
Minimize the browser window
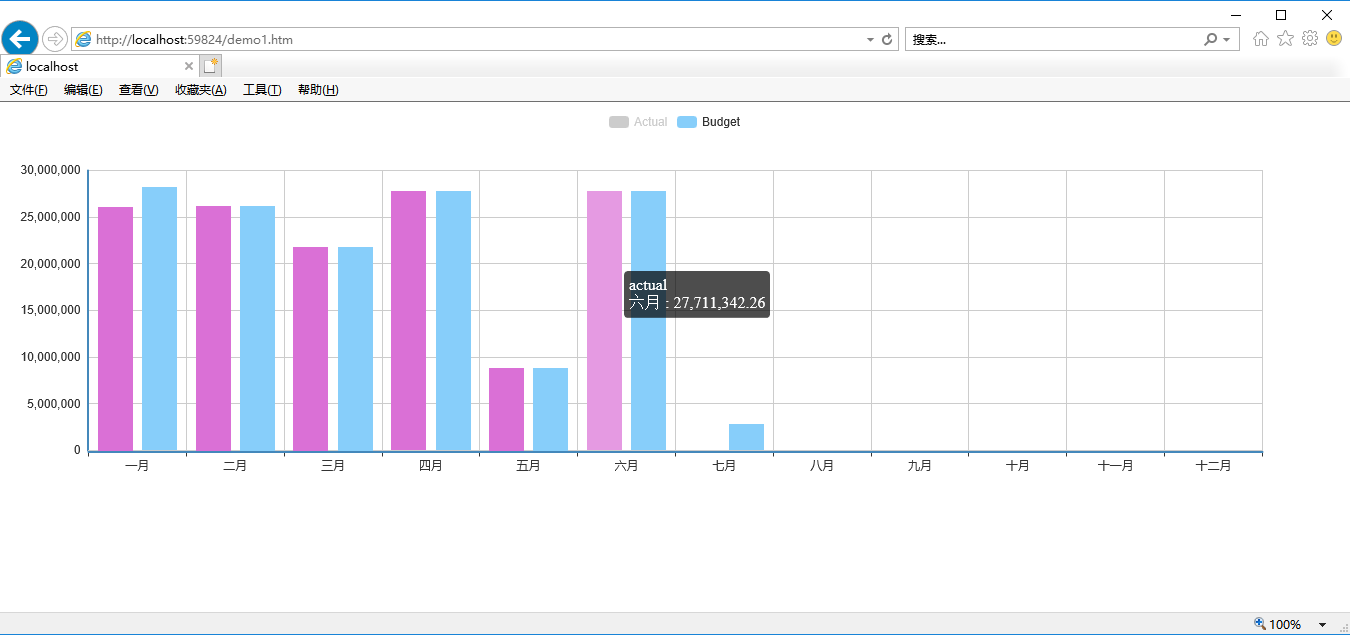(x=1236, y=15)
